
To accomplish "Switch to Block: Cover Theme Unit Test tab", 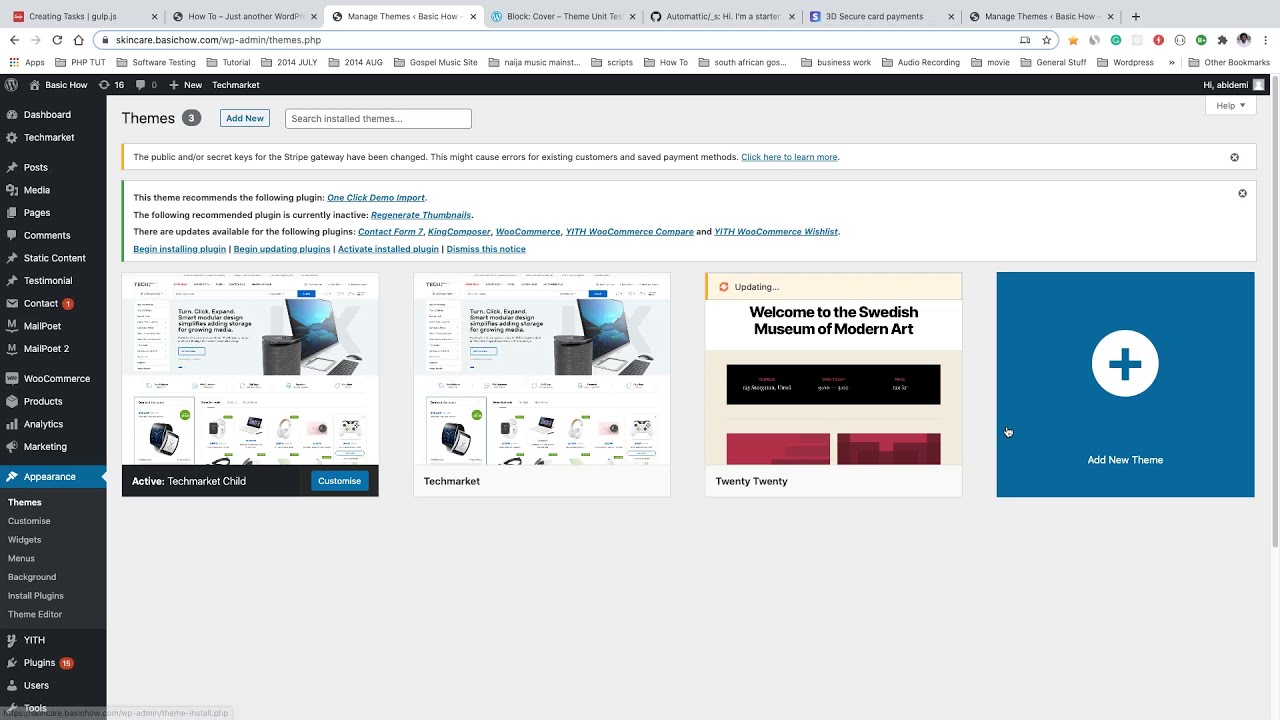I will (x=563, y=16).
